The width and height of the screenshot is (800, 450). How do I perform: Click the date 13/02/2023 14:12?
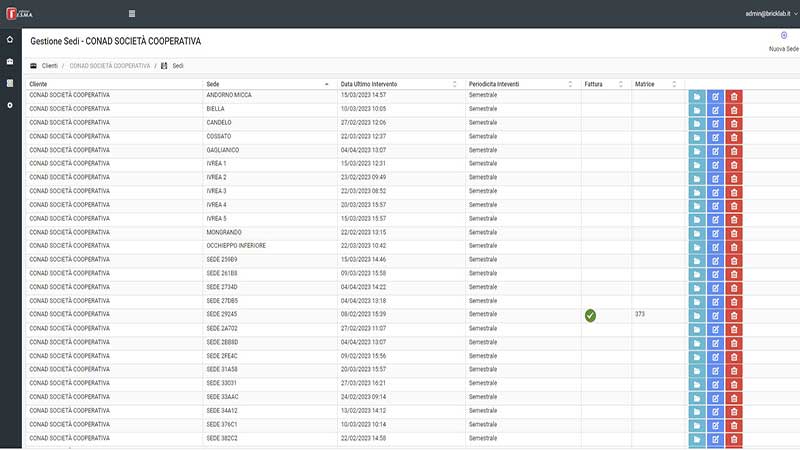363,410
